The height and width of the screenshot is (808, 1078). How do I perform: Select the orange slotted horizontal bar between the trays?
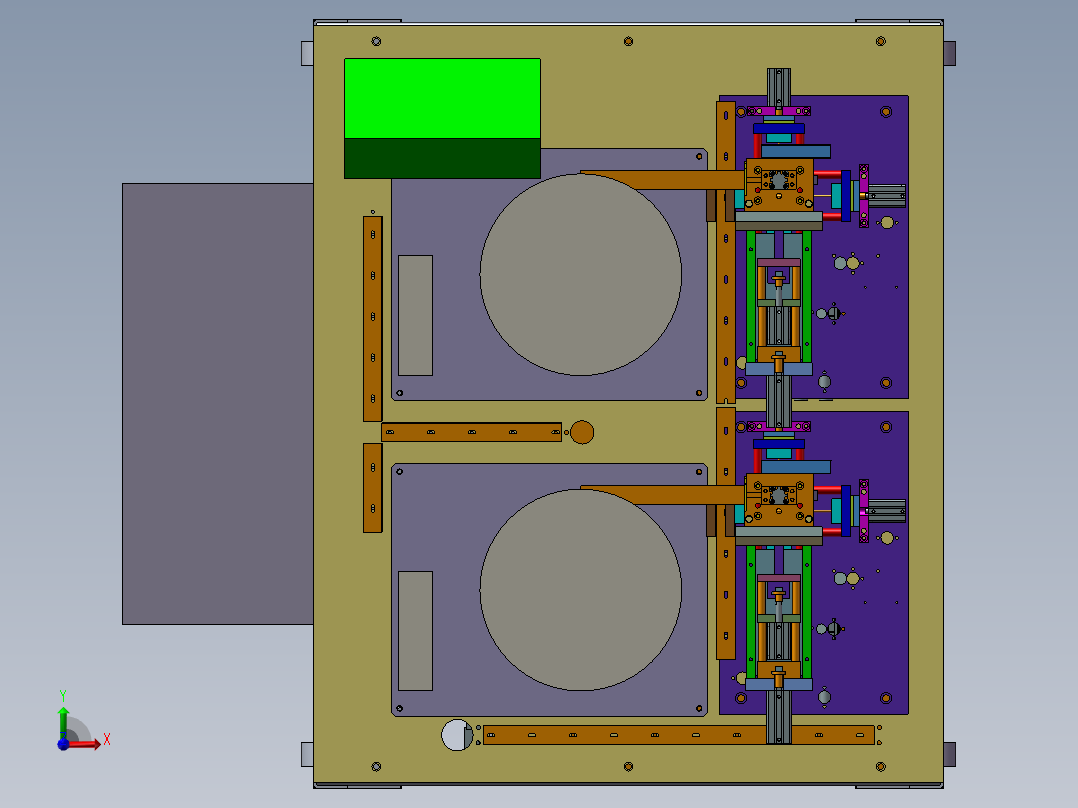(x=472, y=432)
